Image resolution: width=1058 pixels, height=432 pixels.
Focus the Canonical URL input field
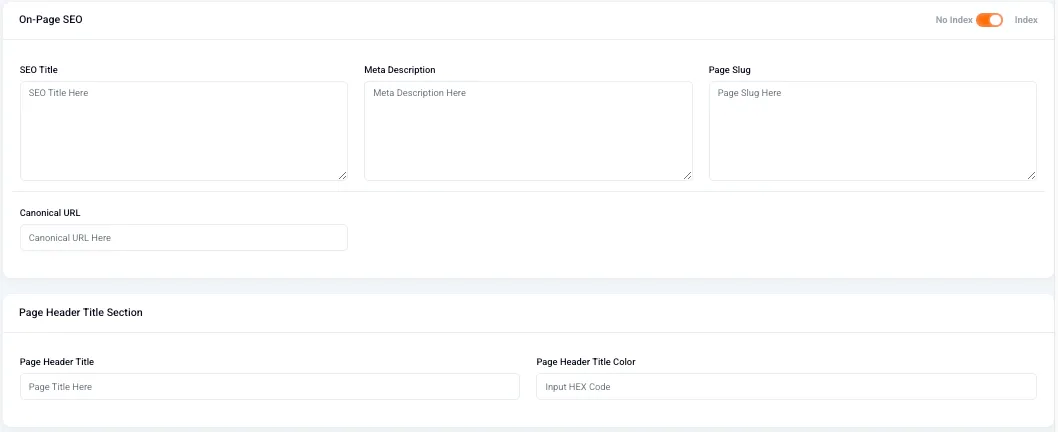(x=184, y=238)
